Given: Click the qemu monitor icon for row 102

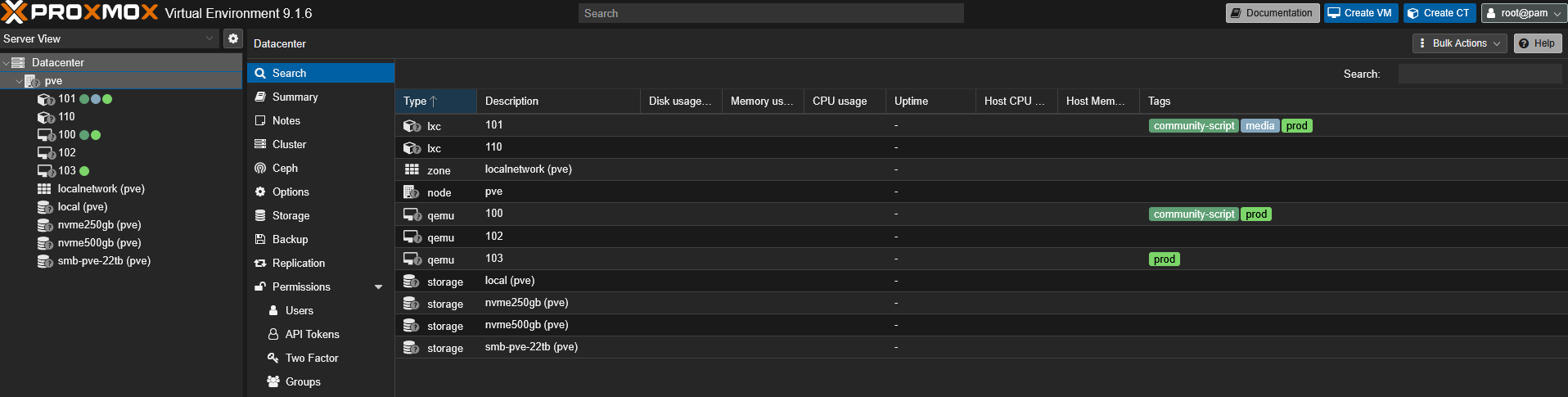Looking at the screenshot, I should pos(412,237).
